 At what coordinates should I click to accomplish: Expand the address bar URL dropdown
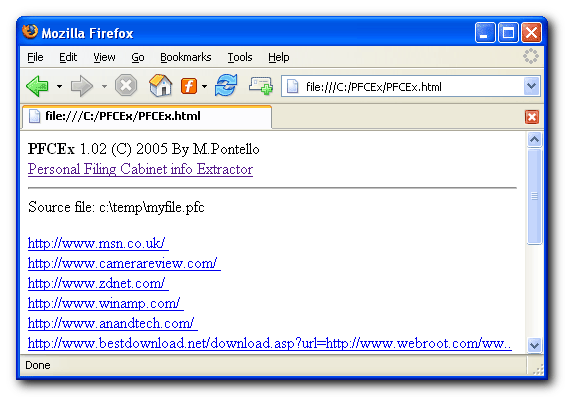tap(531, 86)
